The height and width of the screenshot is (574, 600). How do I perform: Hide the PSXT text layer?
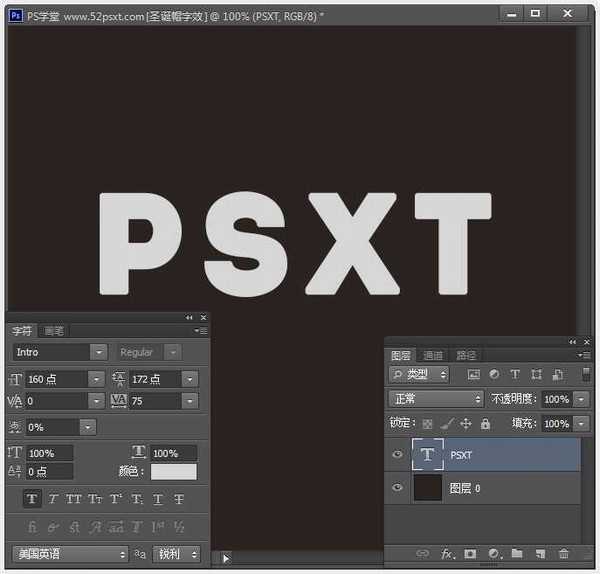pyautogui.click(x=398, y=455)
